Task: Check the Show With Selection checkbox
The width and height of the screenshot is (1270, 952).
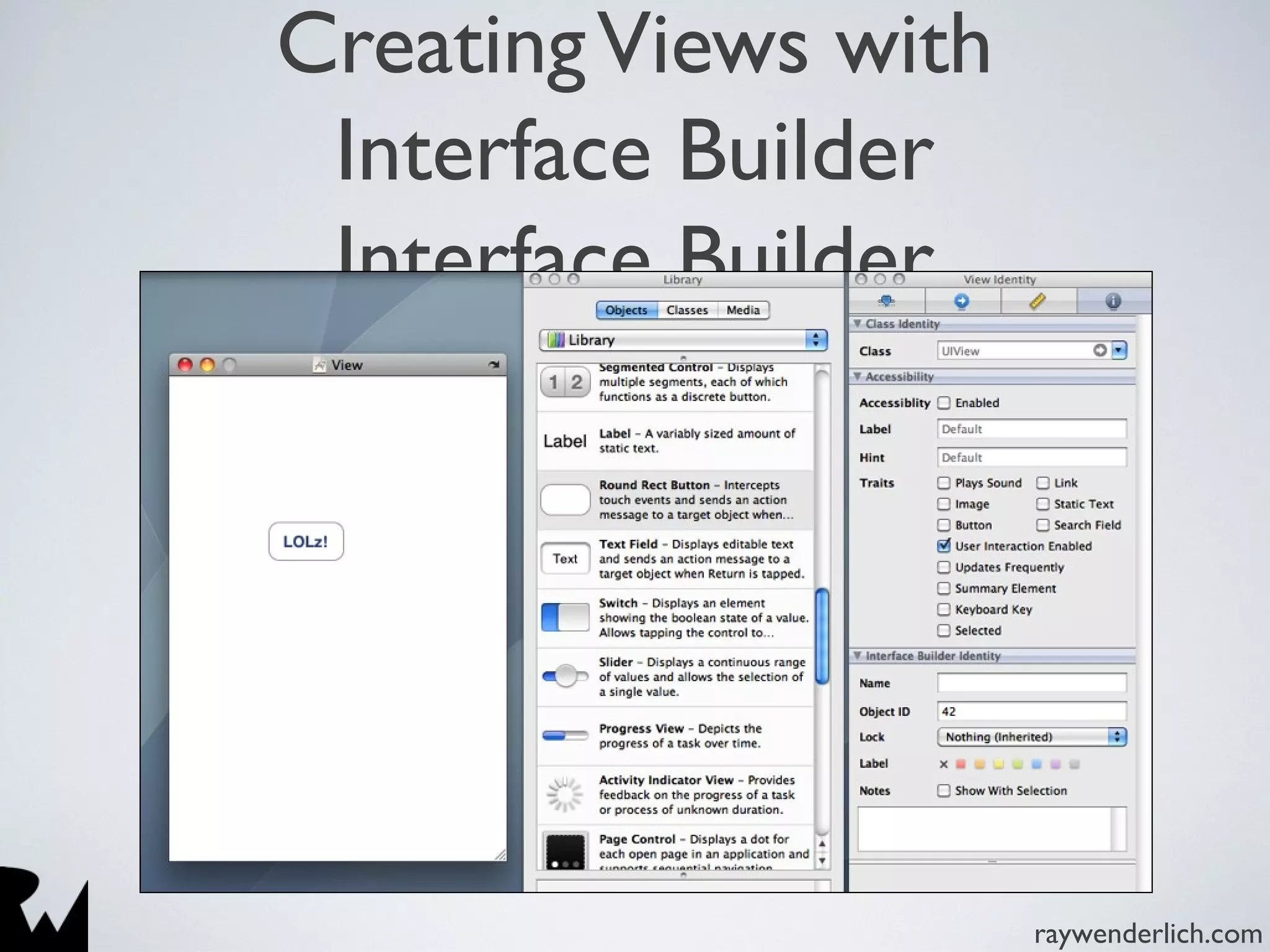Action: click(944, 791)
